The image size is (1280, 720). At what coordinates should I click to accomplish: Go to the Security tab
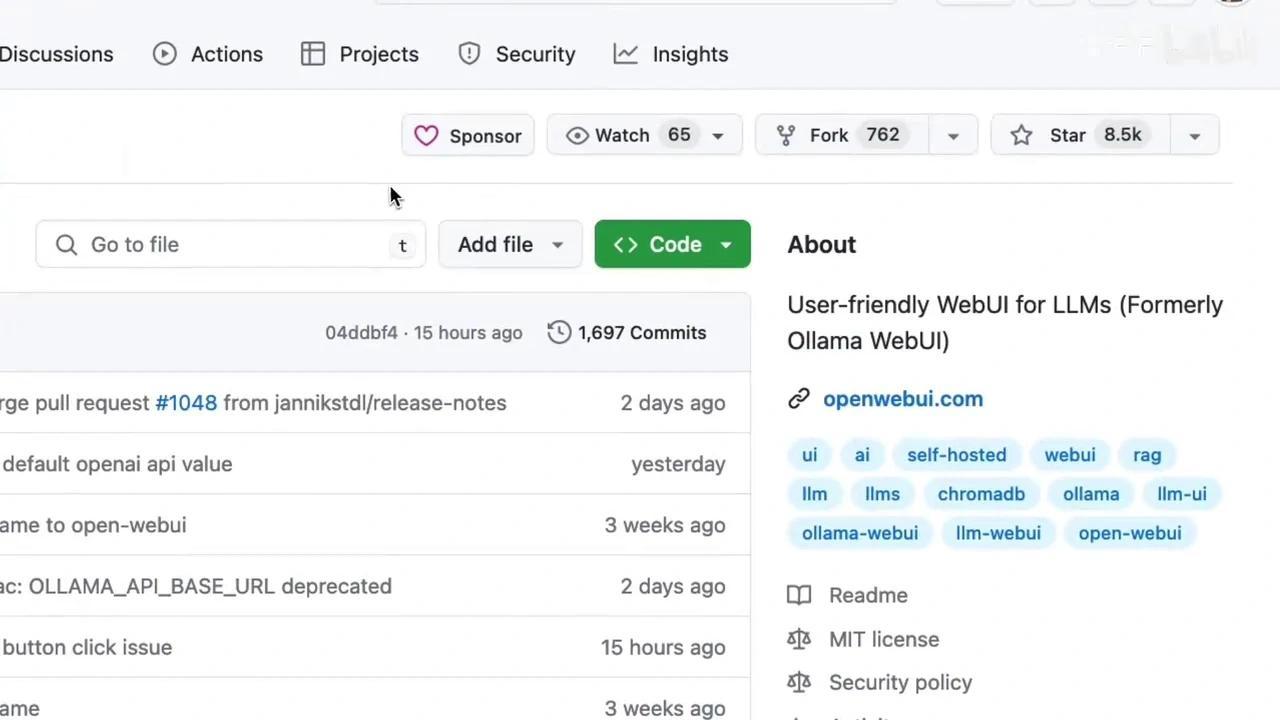[x=517, y=55]
